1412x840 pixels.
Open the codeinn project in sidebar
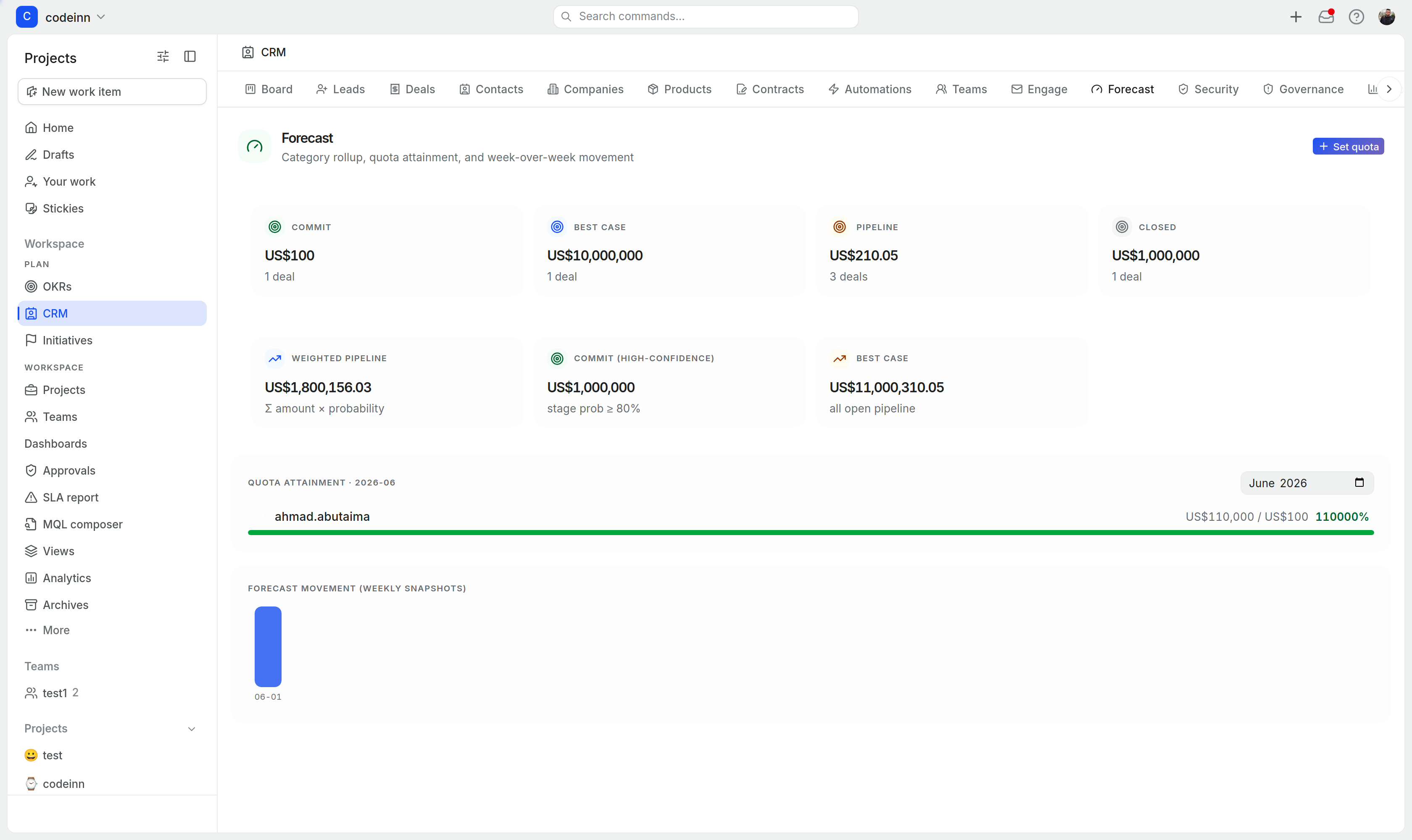point(112,784)
